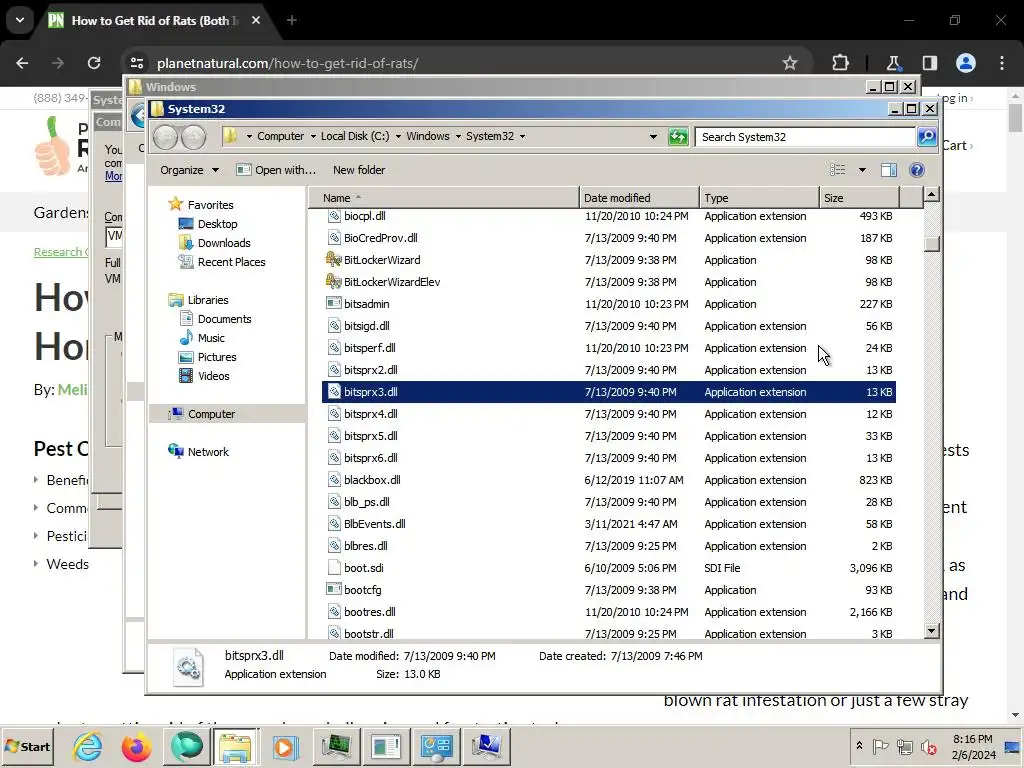Open Internet Explorer from taskbar
The image size is (1024, 768).
point(88,746)
